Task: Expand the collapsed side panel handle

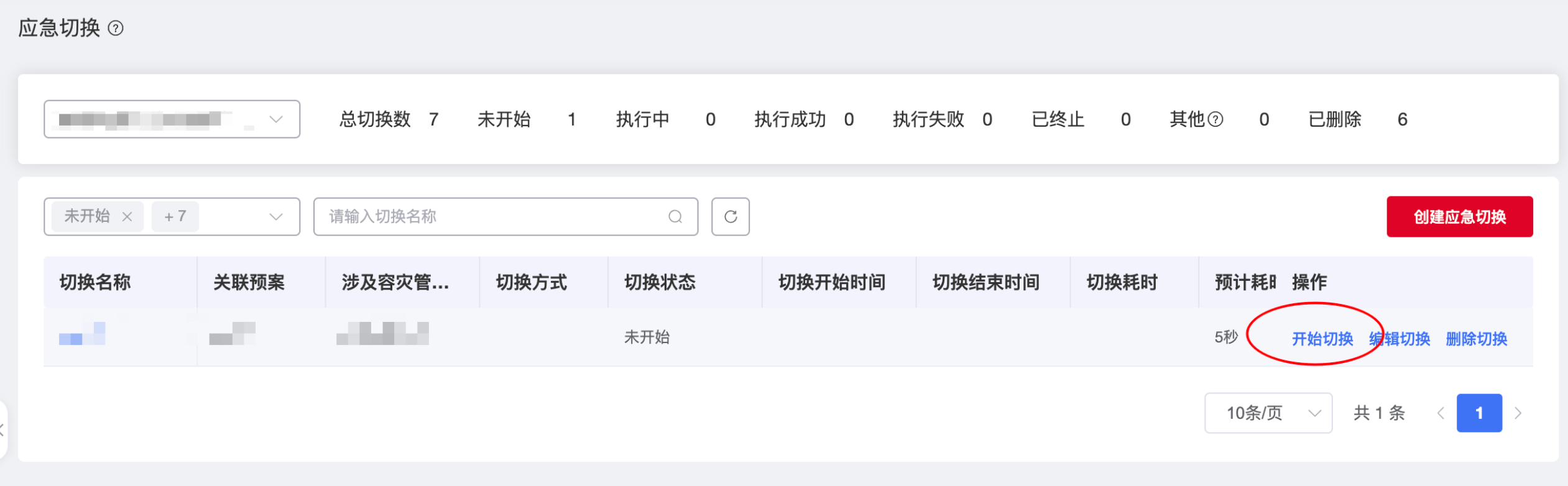Action: coord(2,429)
